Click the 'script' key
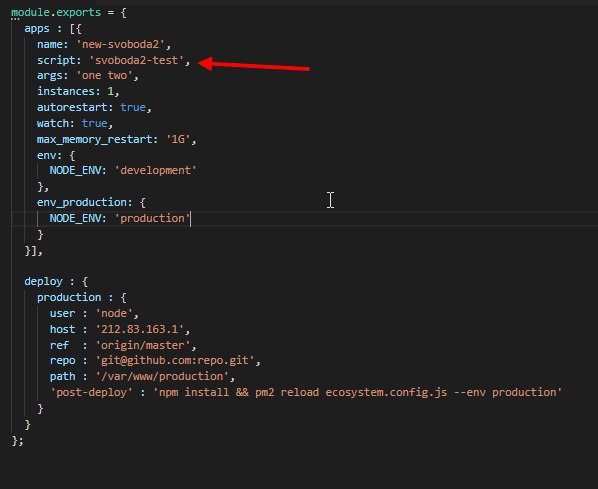The image size is (598, 489). [x=56, y=60]
